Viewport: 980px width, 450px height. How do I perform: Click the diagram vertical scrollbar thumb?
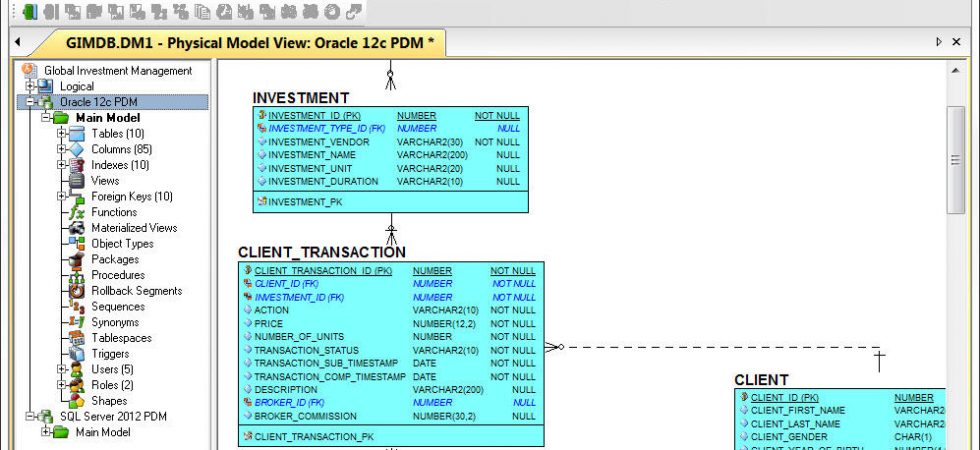tap(955, 159)
